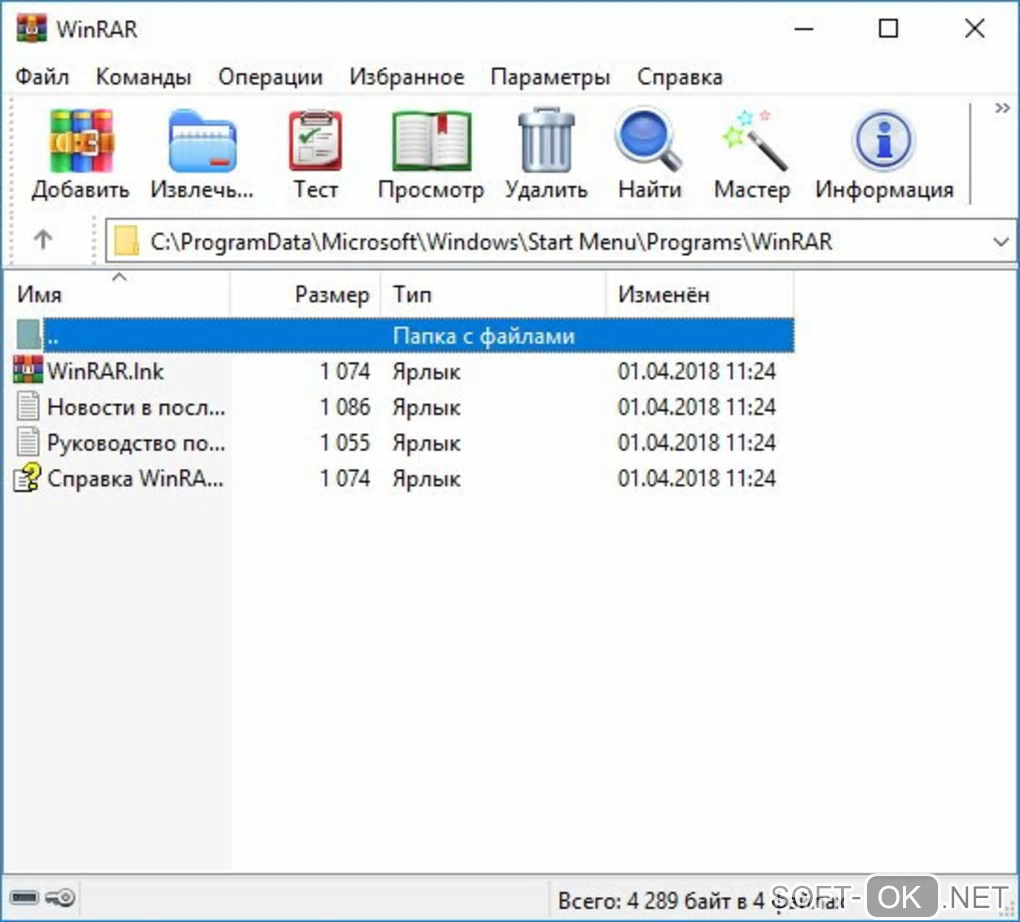
Task: Open the Найти magnifier search tool
Action: [649, 154]
